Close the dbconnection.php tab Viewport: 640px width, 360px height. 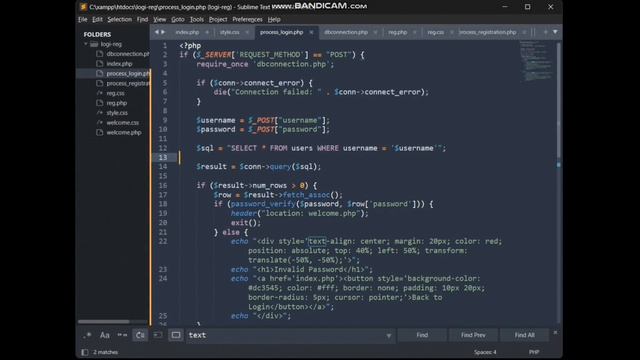(375, 32)
